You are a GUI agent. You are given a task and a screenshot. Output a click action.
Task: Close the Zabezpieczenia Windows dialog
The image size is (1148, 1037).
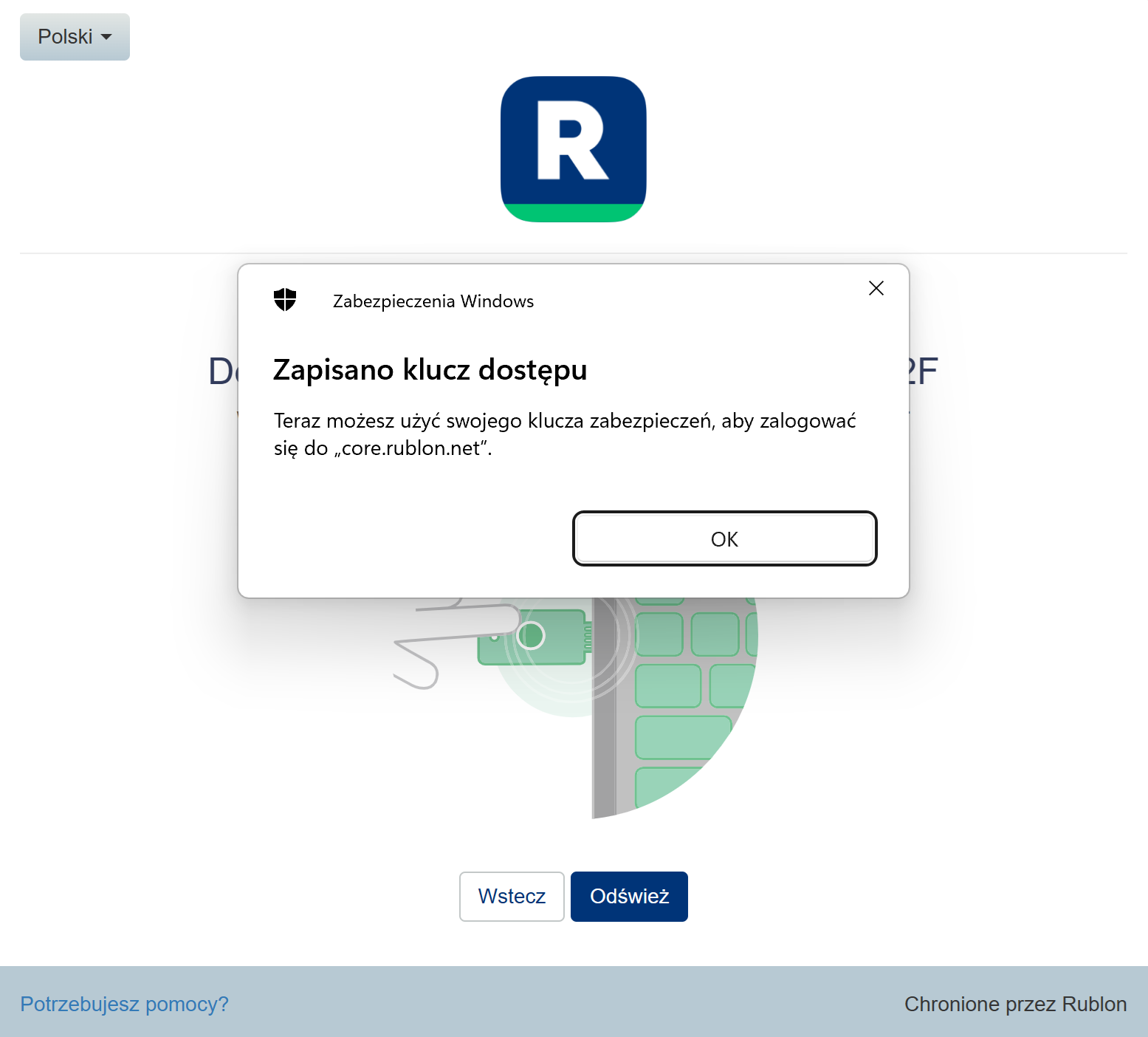pyautogui.click(x=876, y=288)
